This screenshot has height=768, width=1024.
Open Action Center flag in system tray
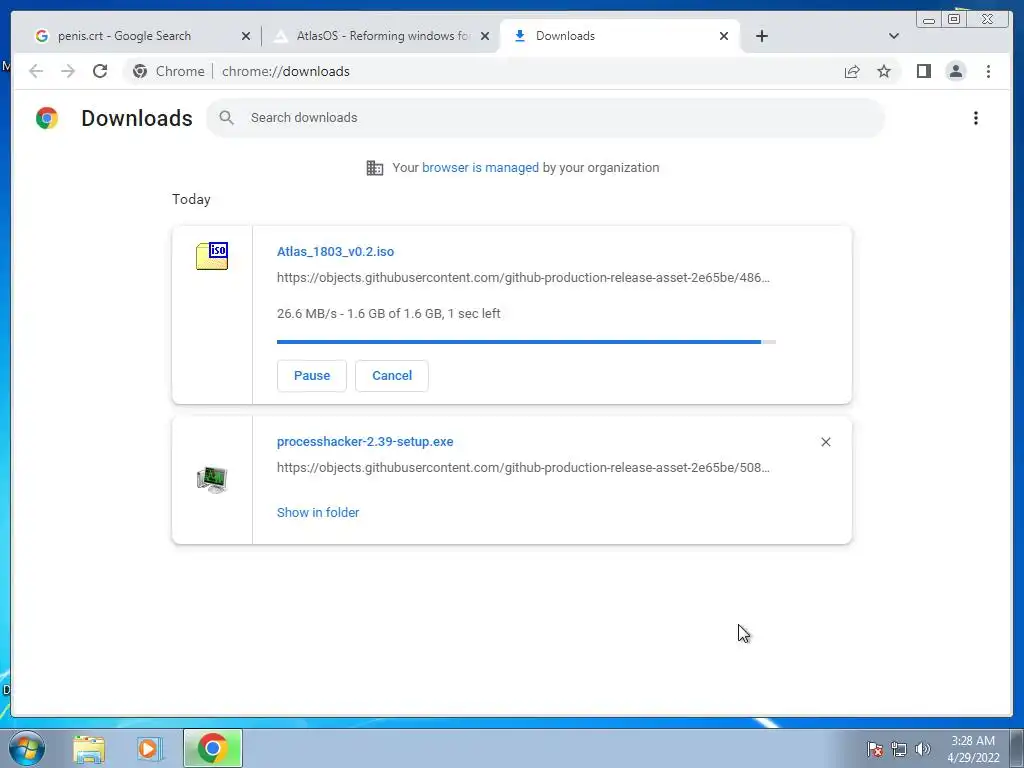pyautogui.click(x=875, y=749)
